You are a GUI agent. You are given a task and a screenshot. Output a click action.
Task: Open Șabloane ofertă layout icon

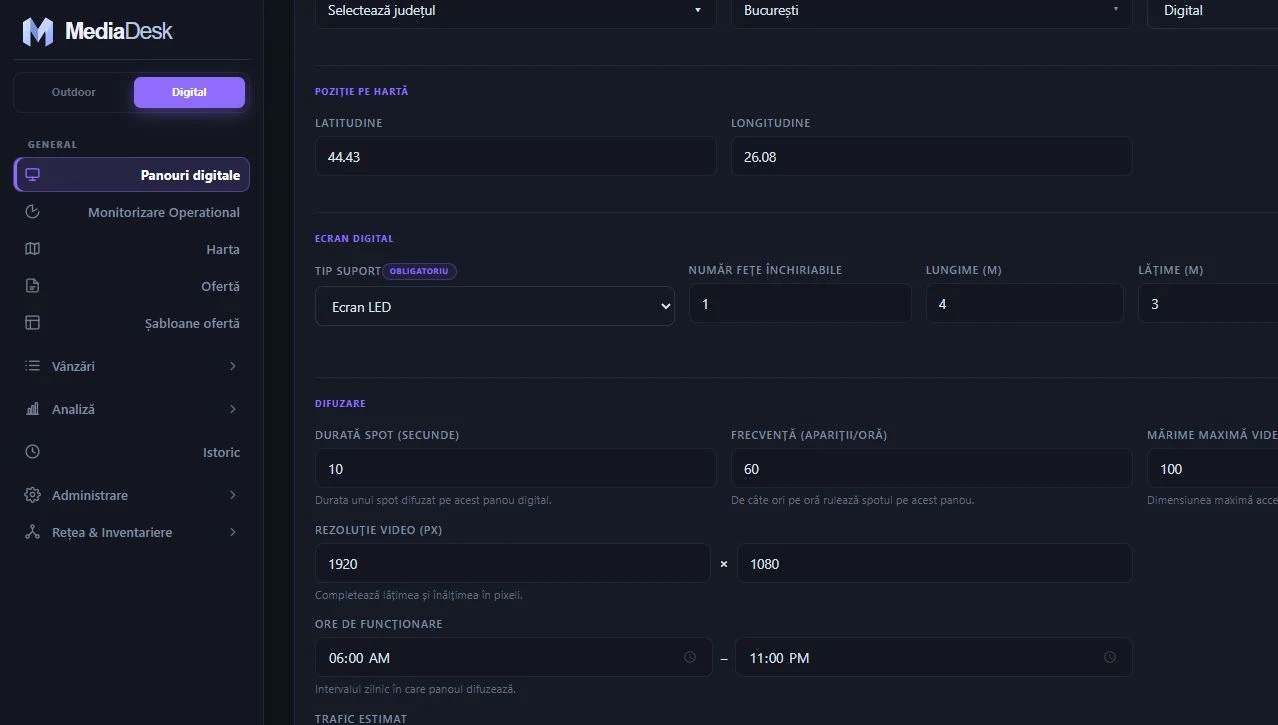32,323
